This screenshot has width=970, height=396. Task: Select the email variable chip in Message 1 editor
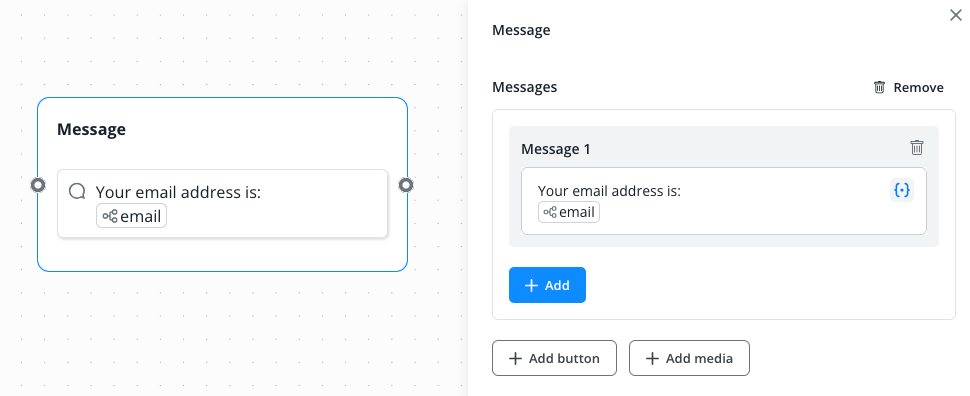[569, 212]
